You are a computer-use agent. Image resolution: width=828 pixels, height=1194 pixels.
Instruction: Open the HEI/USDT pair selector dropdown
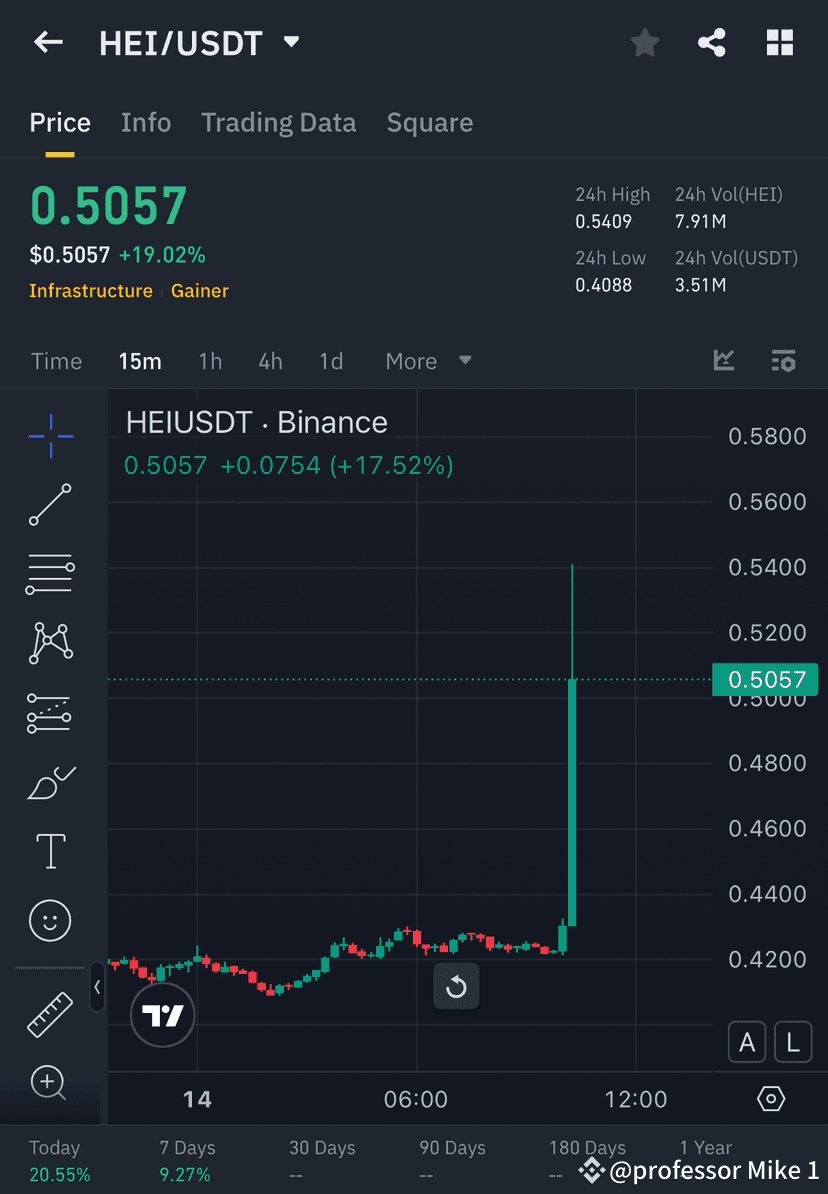pos(290,42)
